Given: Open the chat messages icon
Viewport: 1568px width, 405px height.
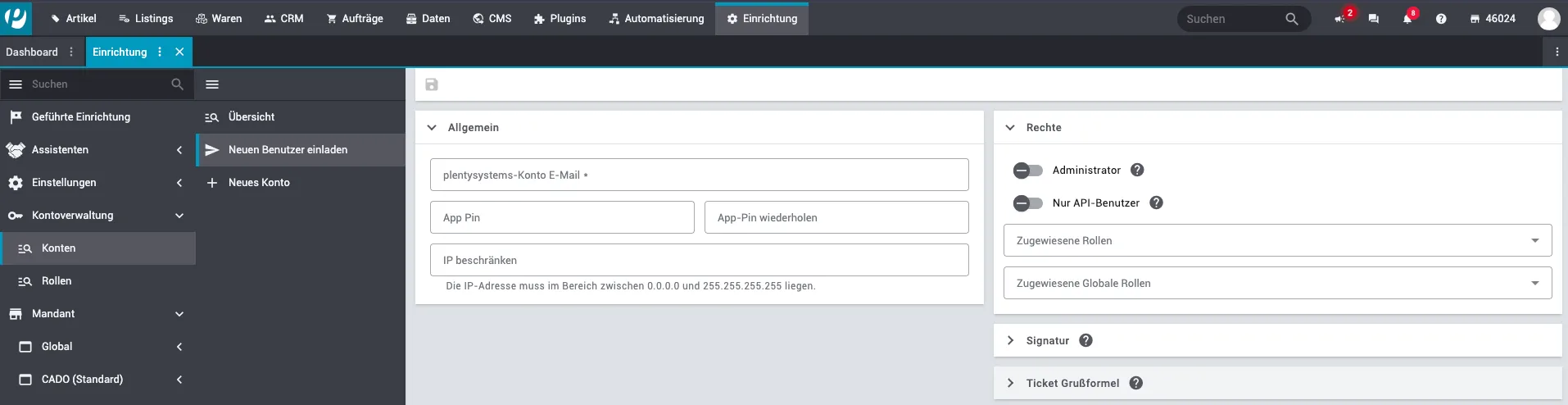Looking at the screenshot, I should pos(1374,19).
